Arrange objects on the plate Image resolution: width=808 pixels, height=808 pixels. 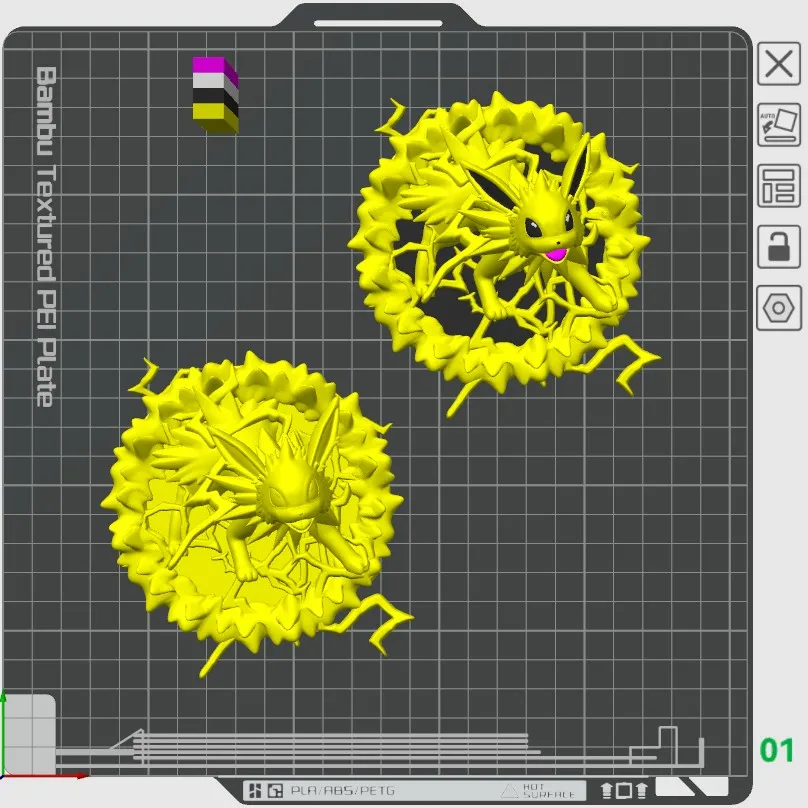[779, 186]
